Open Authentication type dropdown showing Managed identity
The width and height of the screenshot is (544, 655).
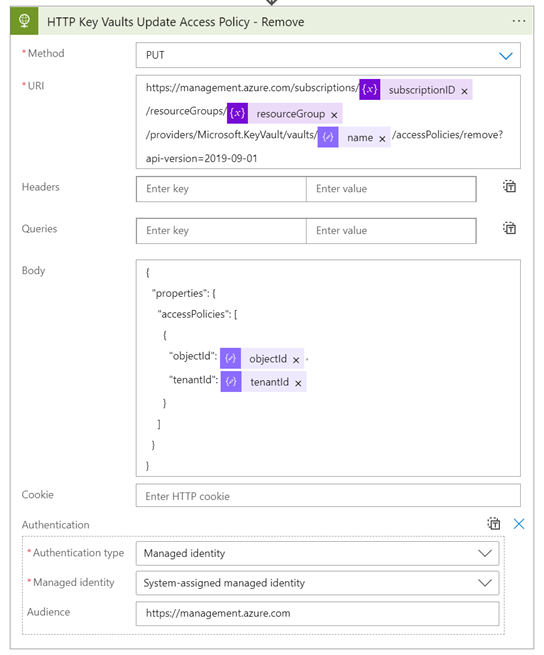tap(318, 553)
